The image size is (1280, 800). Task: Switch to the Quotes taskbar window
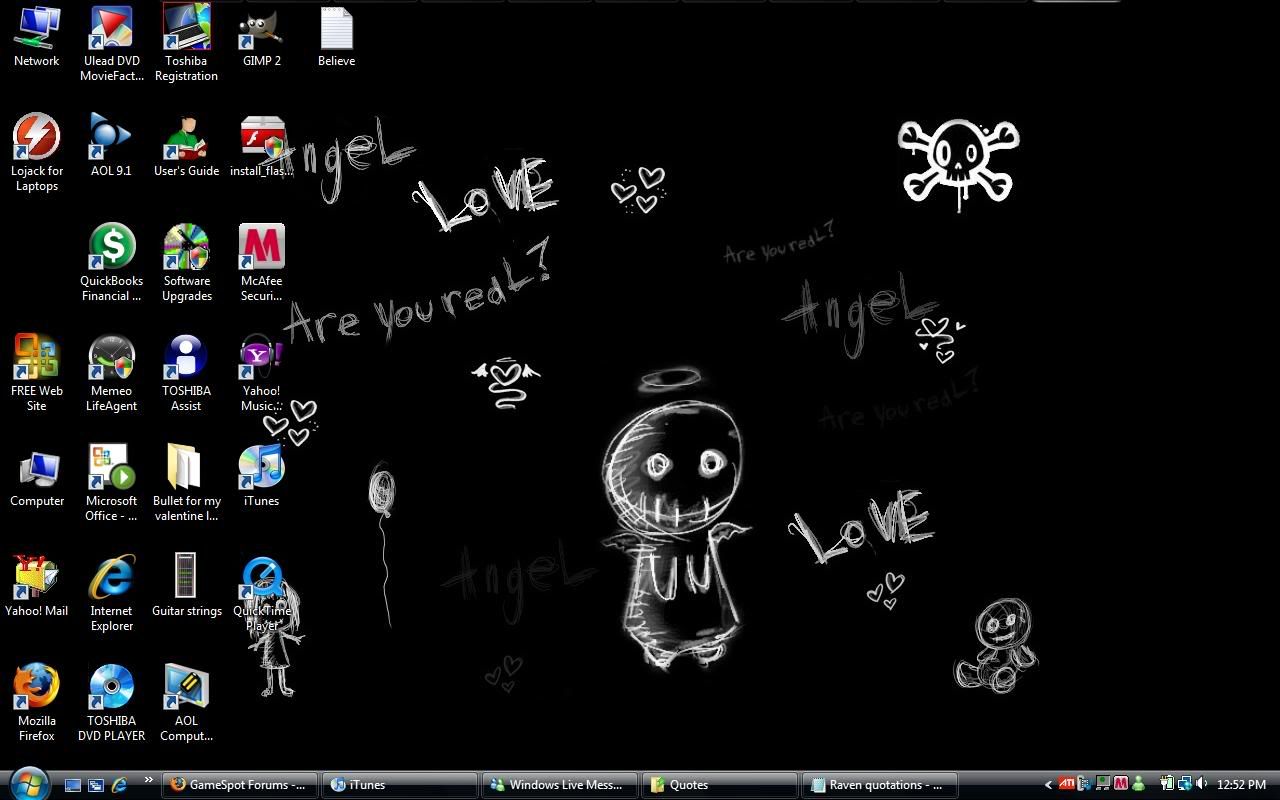(720, 785)
